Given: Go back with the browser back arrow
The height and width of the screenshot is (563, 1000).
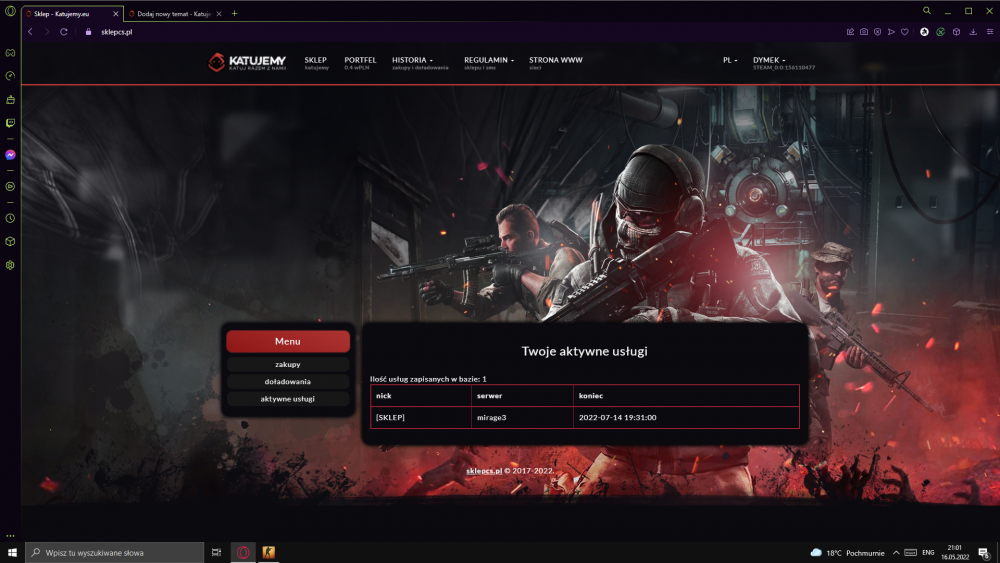Looking at the screenshot, I should point(30,32).
